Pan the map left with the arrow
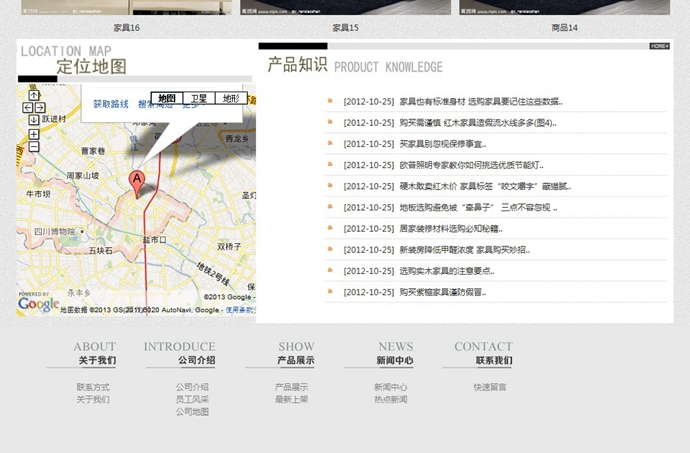The height and width of the screenshot is (453, 690). 28,107
